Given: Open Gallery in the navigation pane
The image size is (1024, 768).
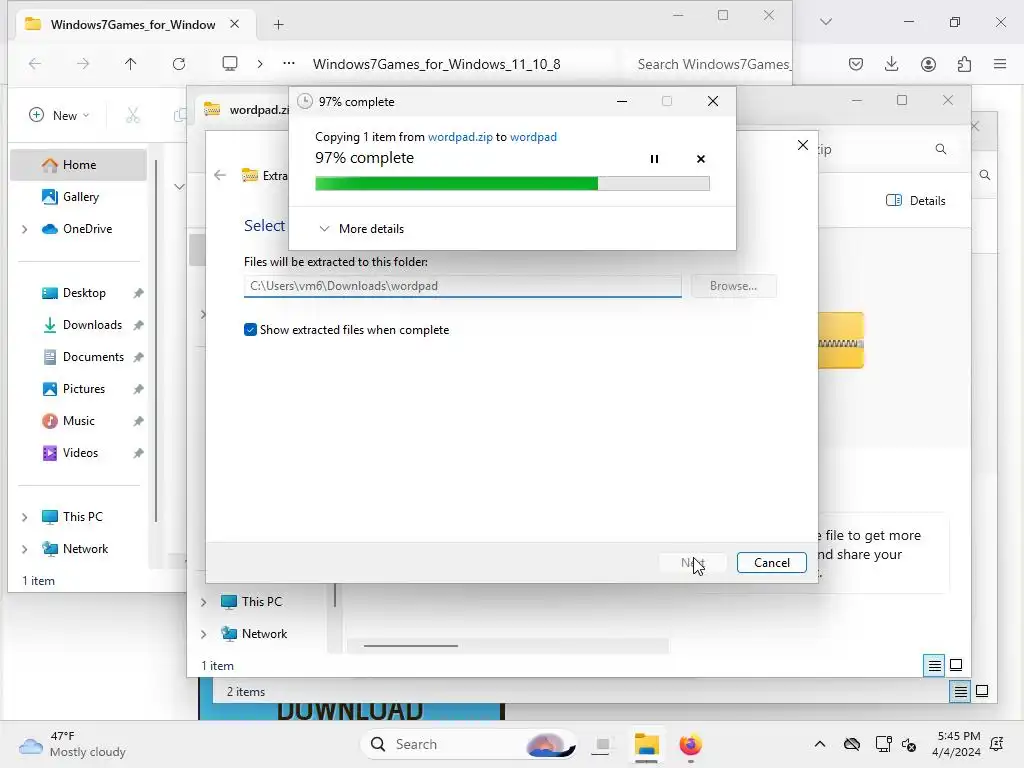Looking at the screenshot, I should coord(79,197).
